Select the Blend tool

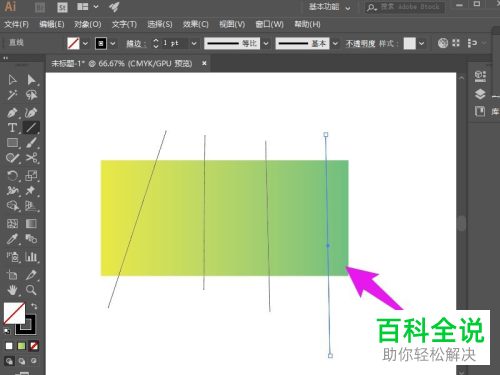click(31, 239)
